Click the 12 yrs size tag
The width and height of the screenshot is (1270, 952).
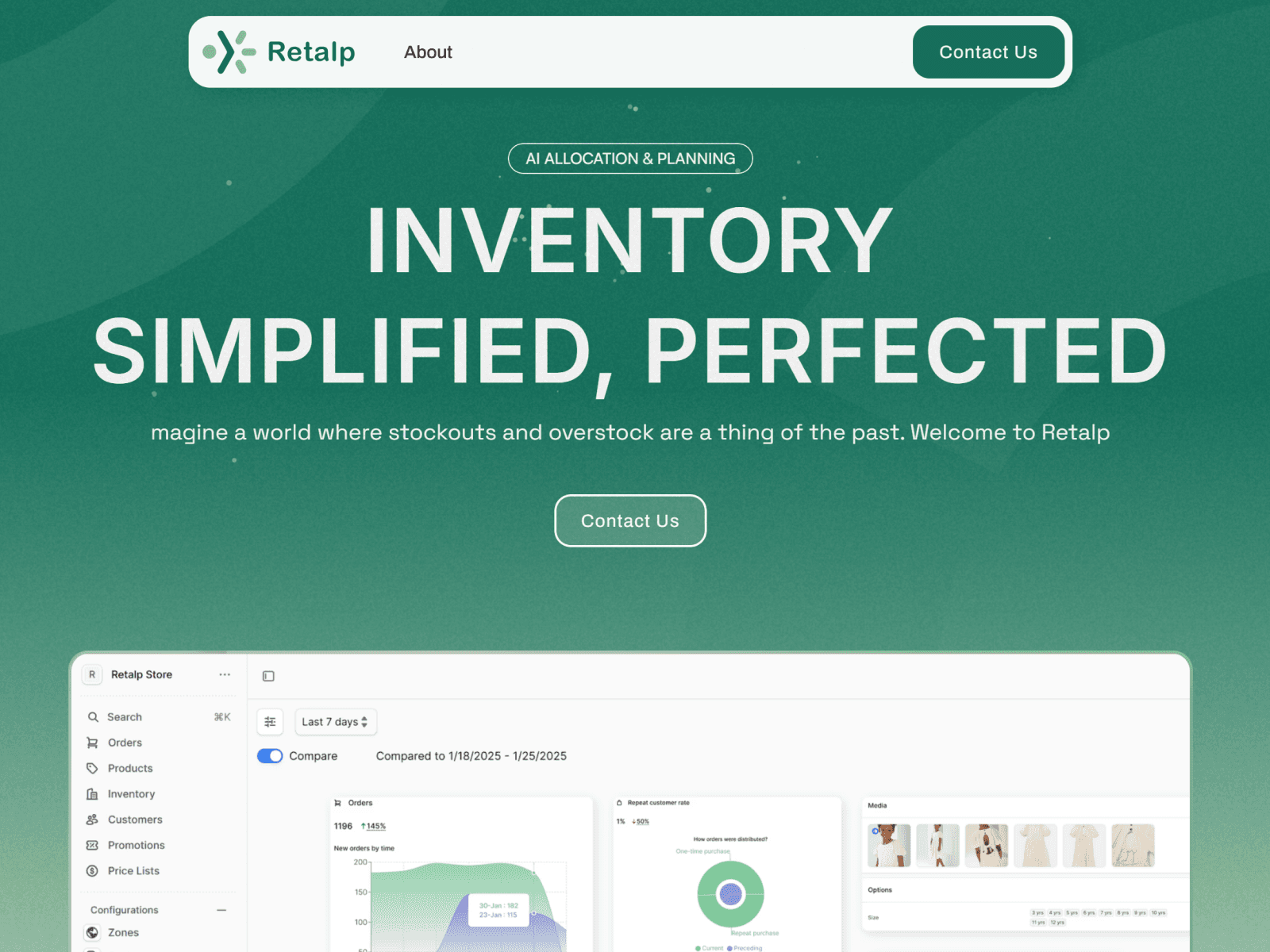[x=1057, y=923]
